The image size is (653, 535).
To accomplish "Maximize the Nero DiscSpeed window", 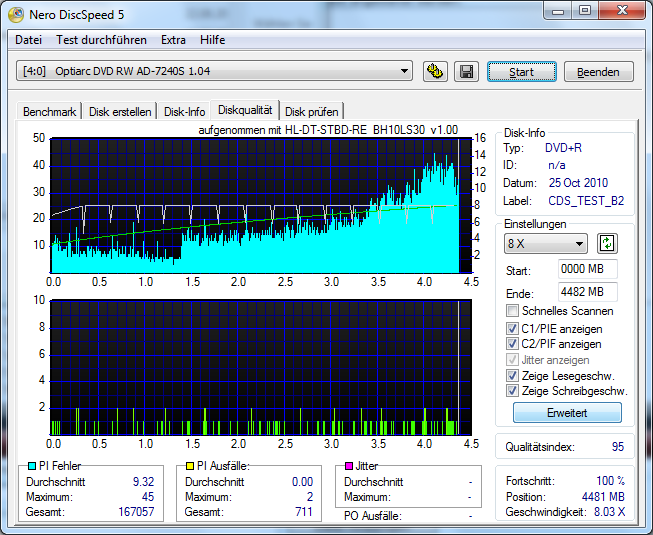I will [x=585, y=10].
